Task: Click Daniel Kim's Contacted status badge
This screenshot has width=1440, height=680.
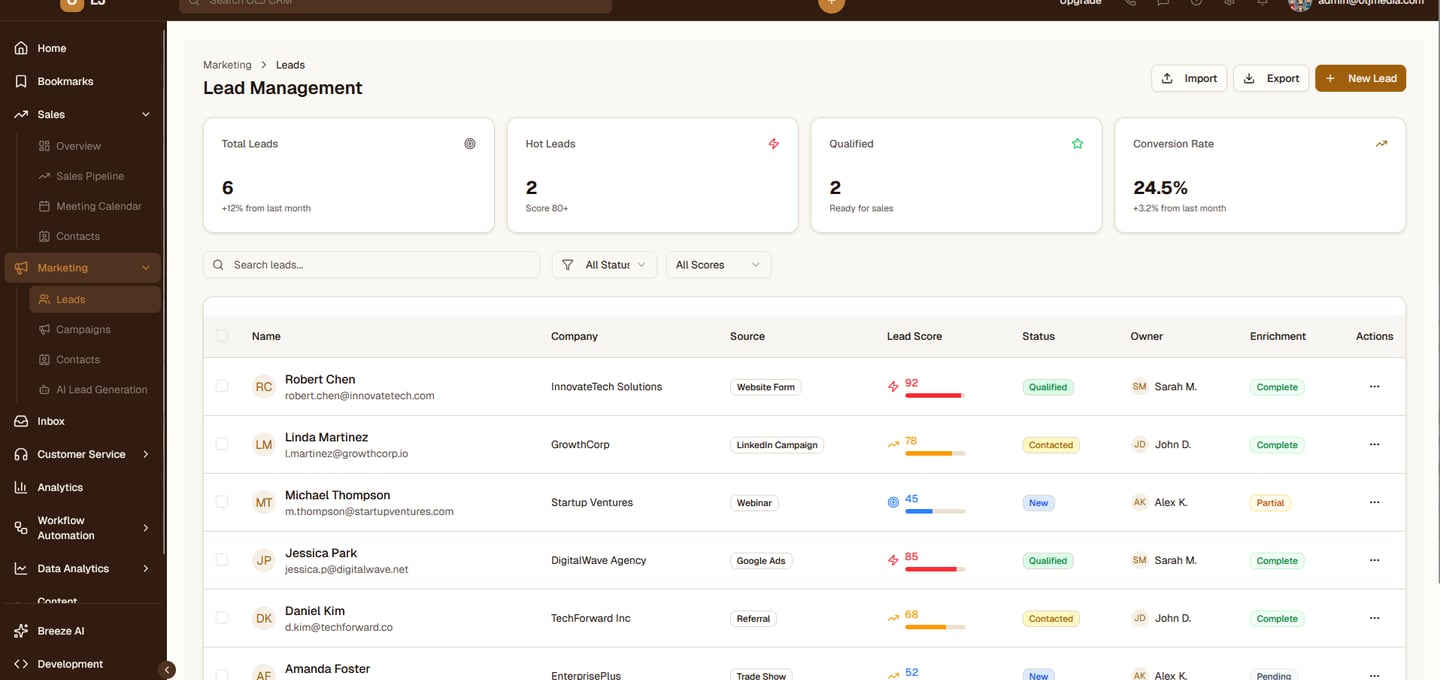Action: click(1051, 619)
